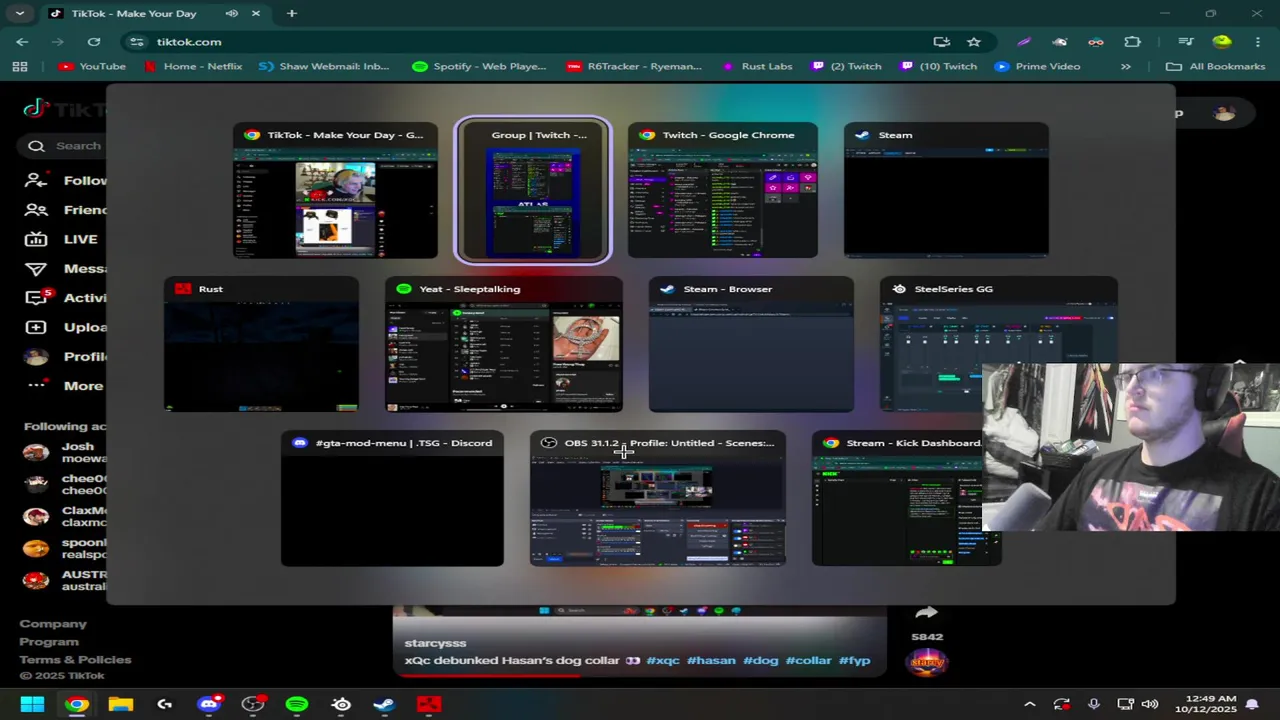The height and width of the screenshot is (720, 1280).
Task: Select the Group | Twitch window thumbnail
Action: (x=533, y=190)
